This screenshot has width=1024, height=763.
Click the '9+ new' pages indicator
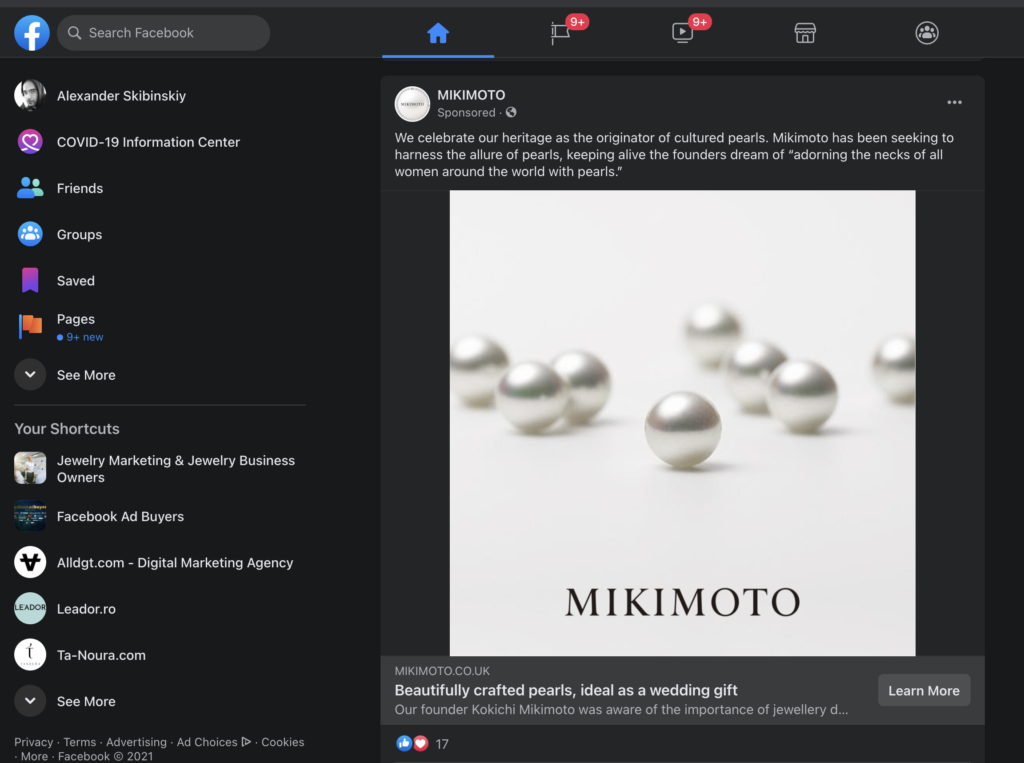click(x=80, y=337)
